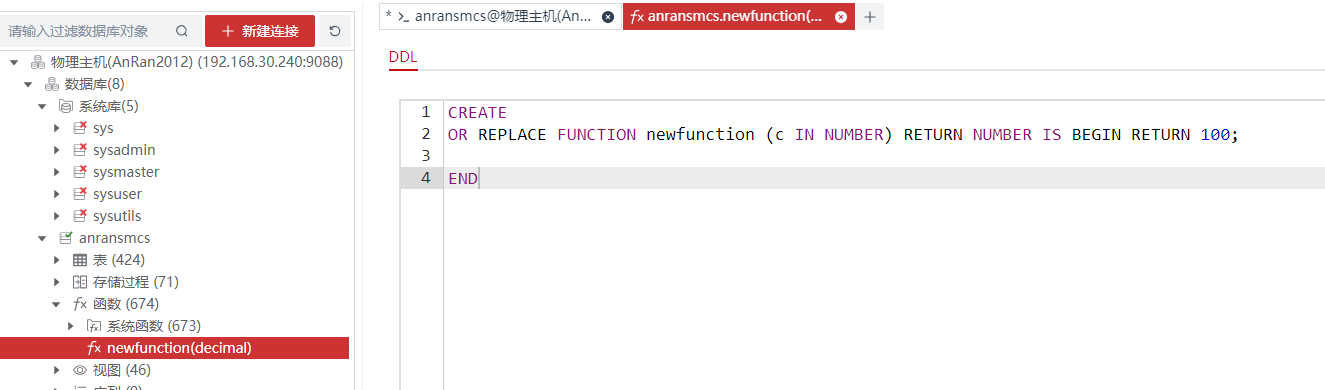Click the sys database icon
The height and width of the screenshot is (390, 1325).
(80, 128)
